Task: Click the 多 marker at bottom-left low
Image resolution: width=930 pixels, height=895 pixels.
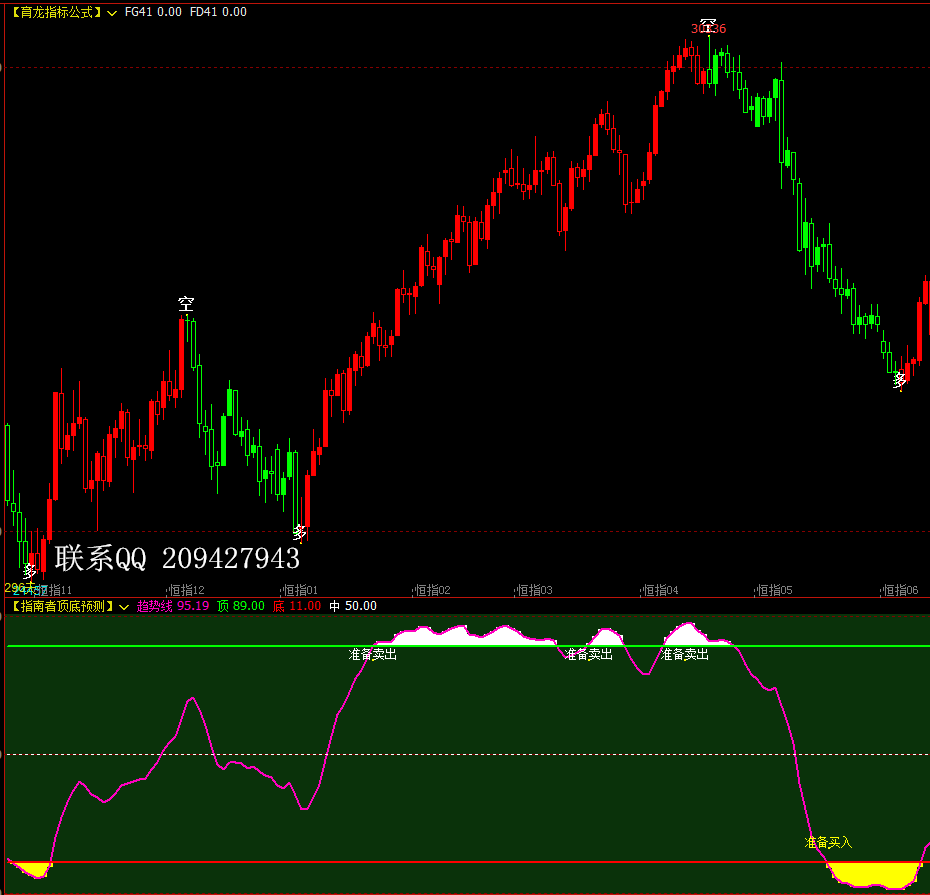Action: click(30, 572)
